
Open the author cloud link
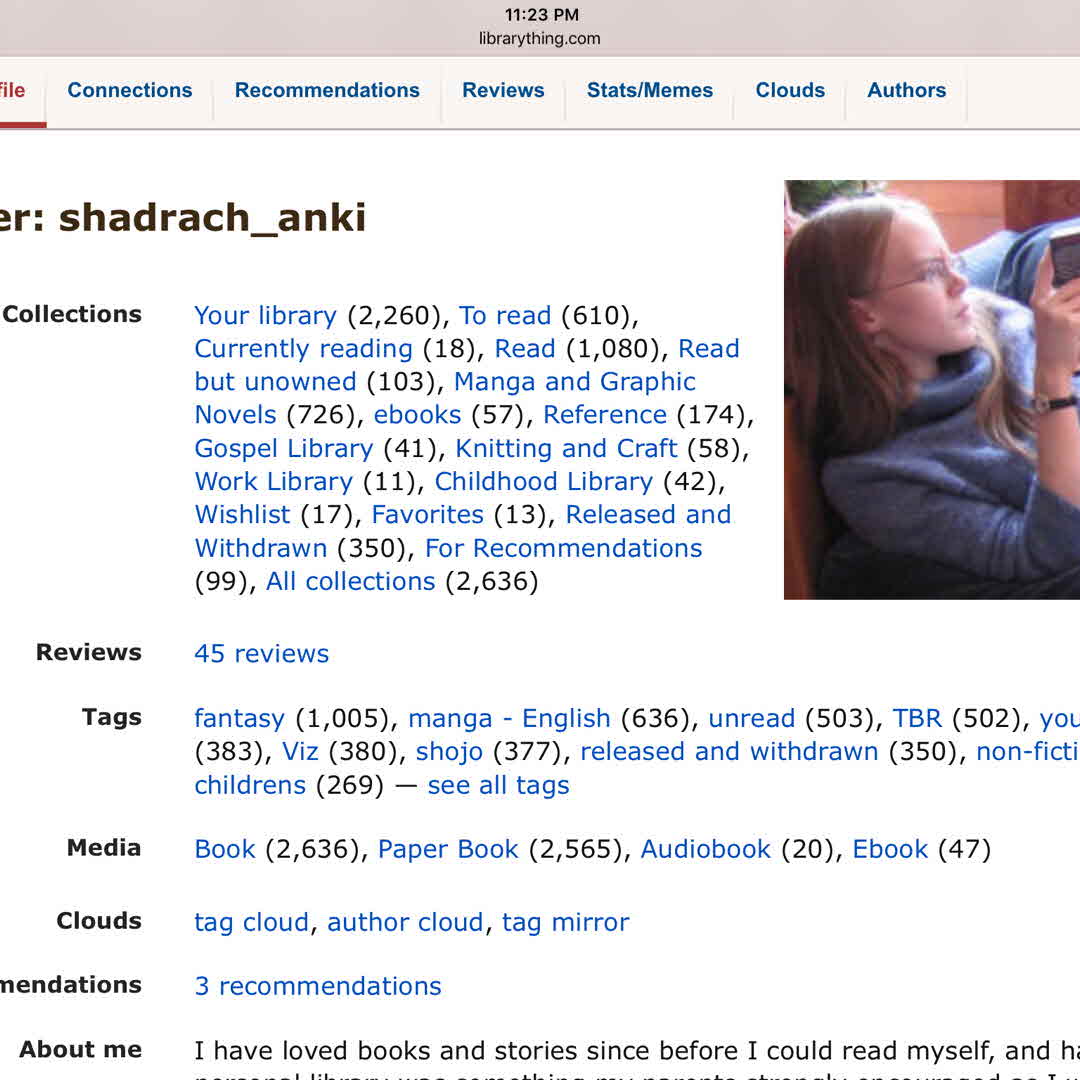point(405,923)
